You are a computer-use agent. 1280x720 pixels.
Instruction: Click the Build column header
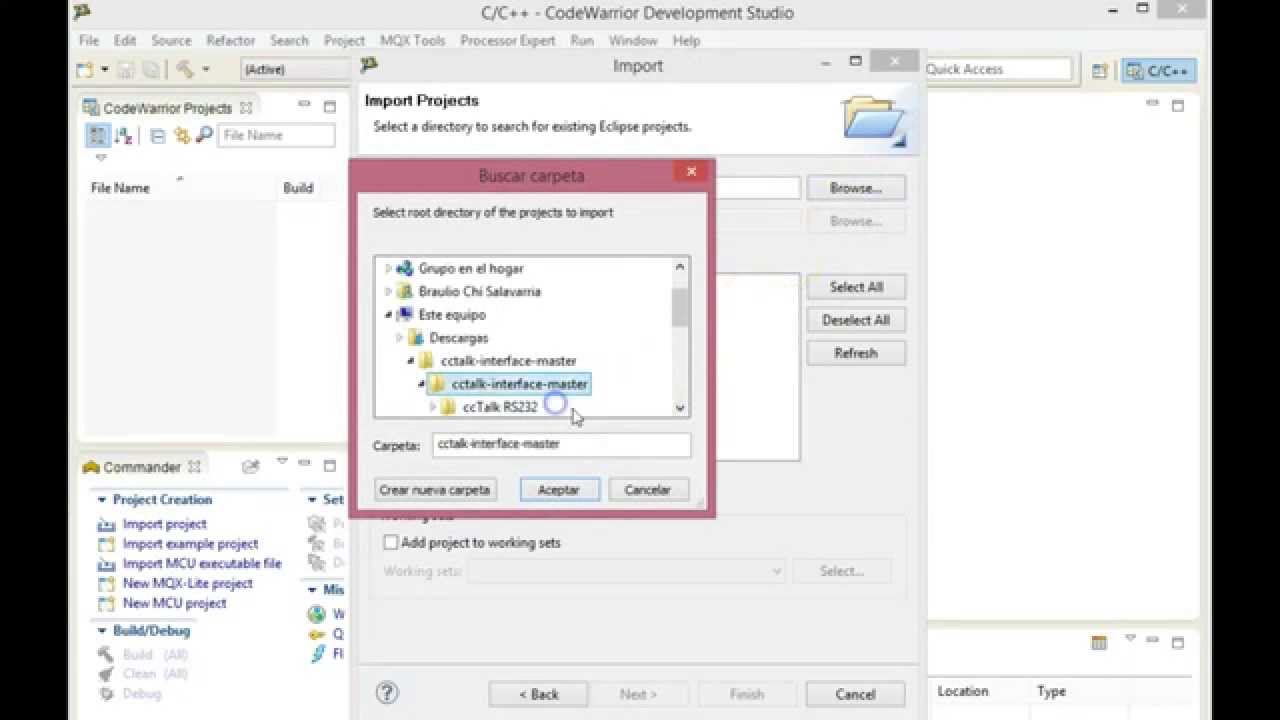[298, 188]
